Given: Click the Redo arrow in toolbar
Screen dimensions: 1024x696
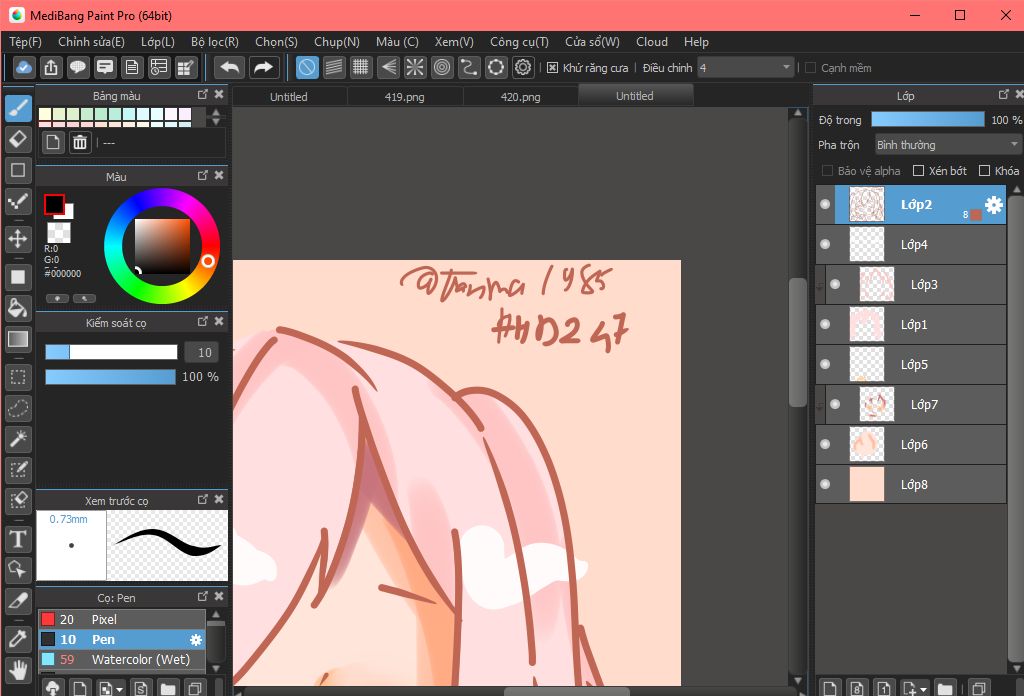Looking at the screenshot, I should [263, 67].
